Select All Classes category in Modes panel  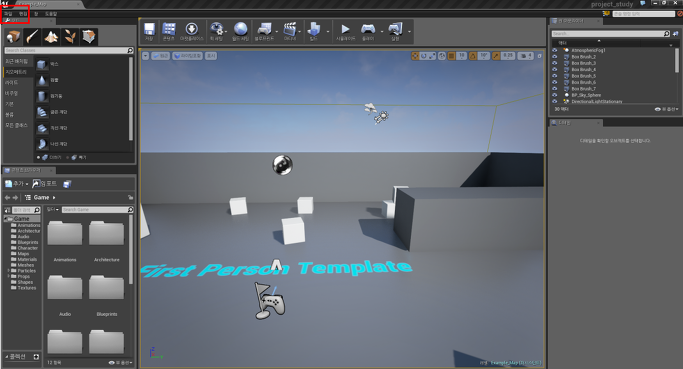[17, 125]
